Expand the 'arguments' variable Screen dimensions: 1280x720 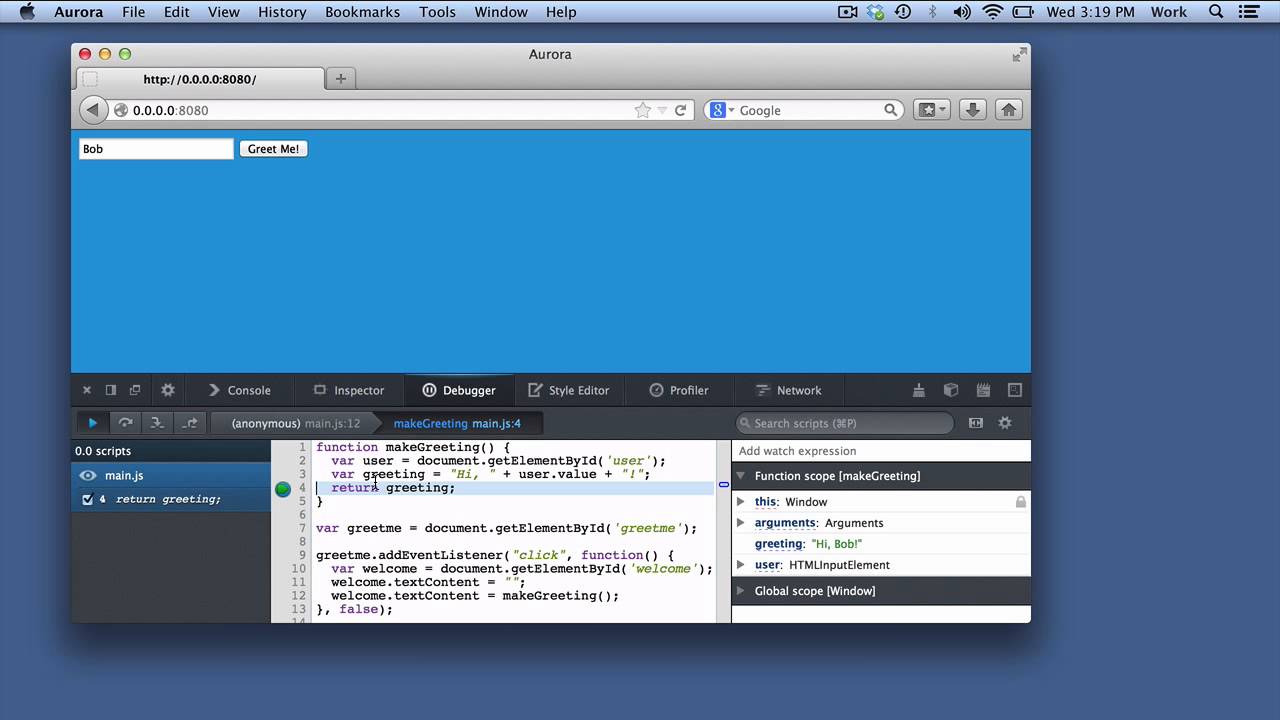pos(741,523)
